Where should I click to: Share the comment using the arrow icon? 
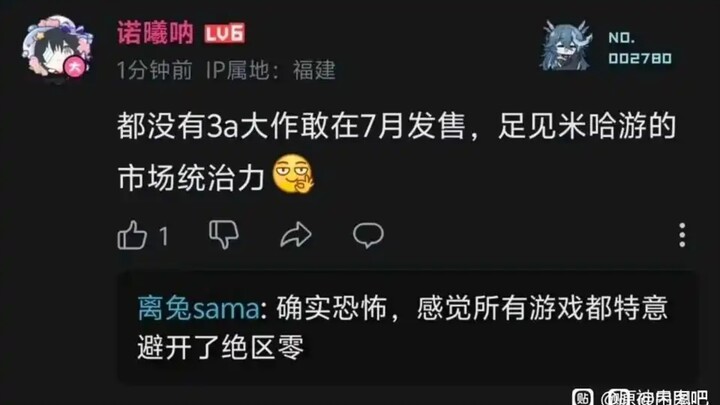point(296,235)
